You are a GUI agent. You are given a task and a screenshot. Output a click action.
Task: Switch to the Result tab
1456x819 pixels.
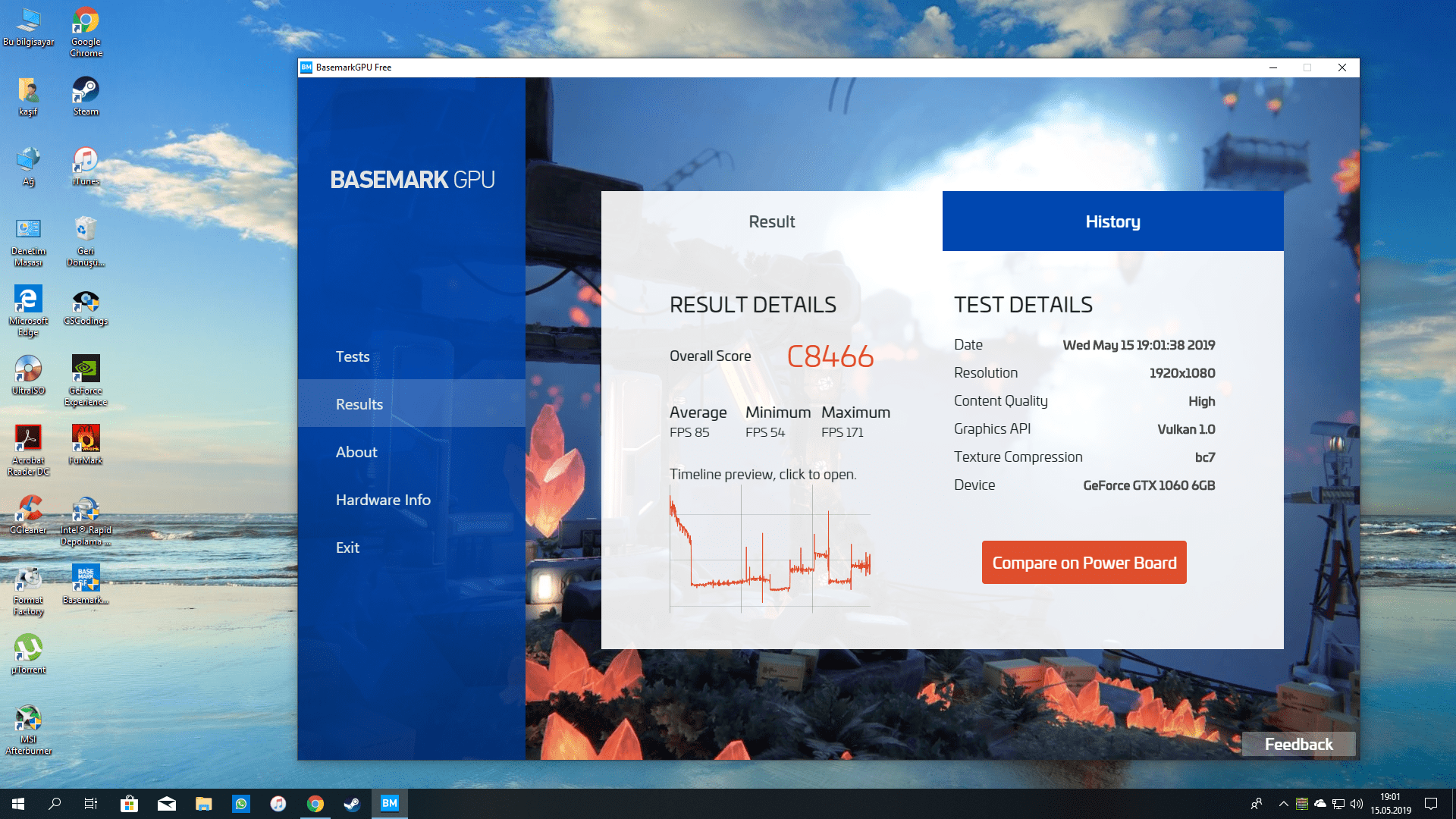(x=771, y=221)
